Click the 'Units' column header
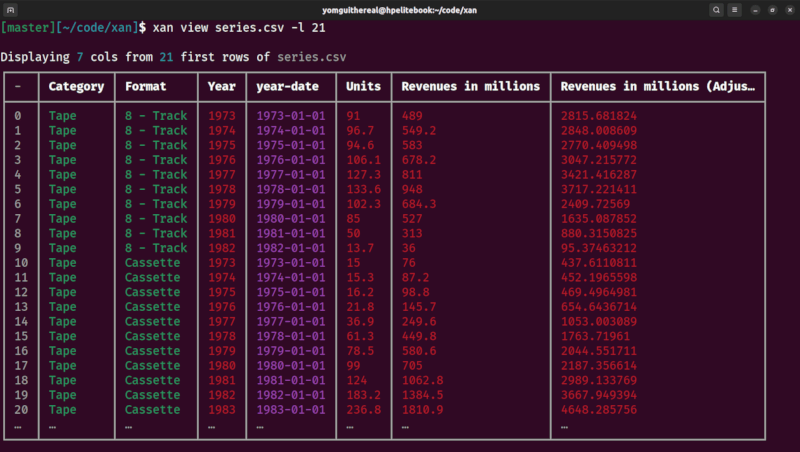This screenshot has width=800, height=452. [x=363, y=87]
